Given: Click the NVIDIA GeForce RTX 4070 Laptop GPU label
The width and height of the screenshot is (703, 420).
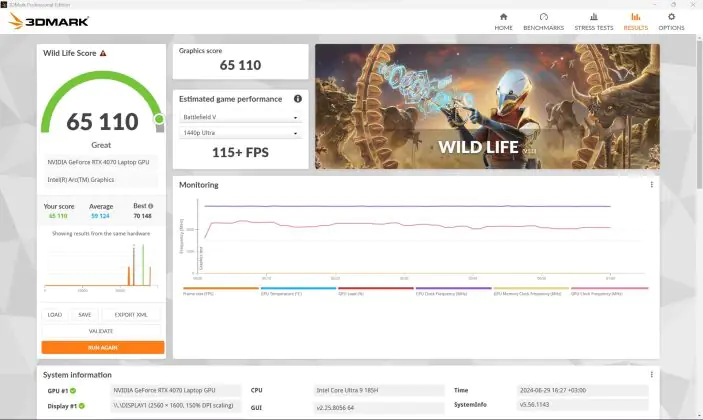Looking at the screenshot, I should click(x=99, y=162).
